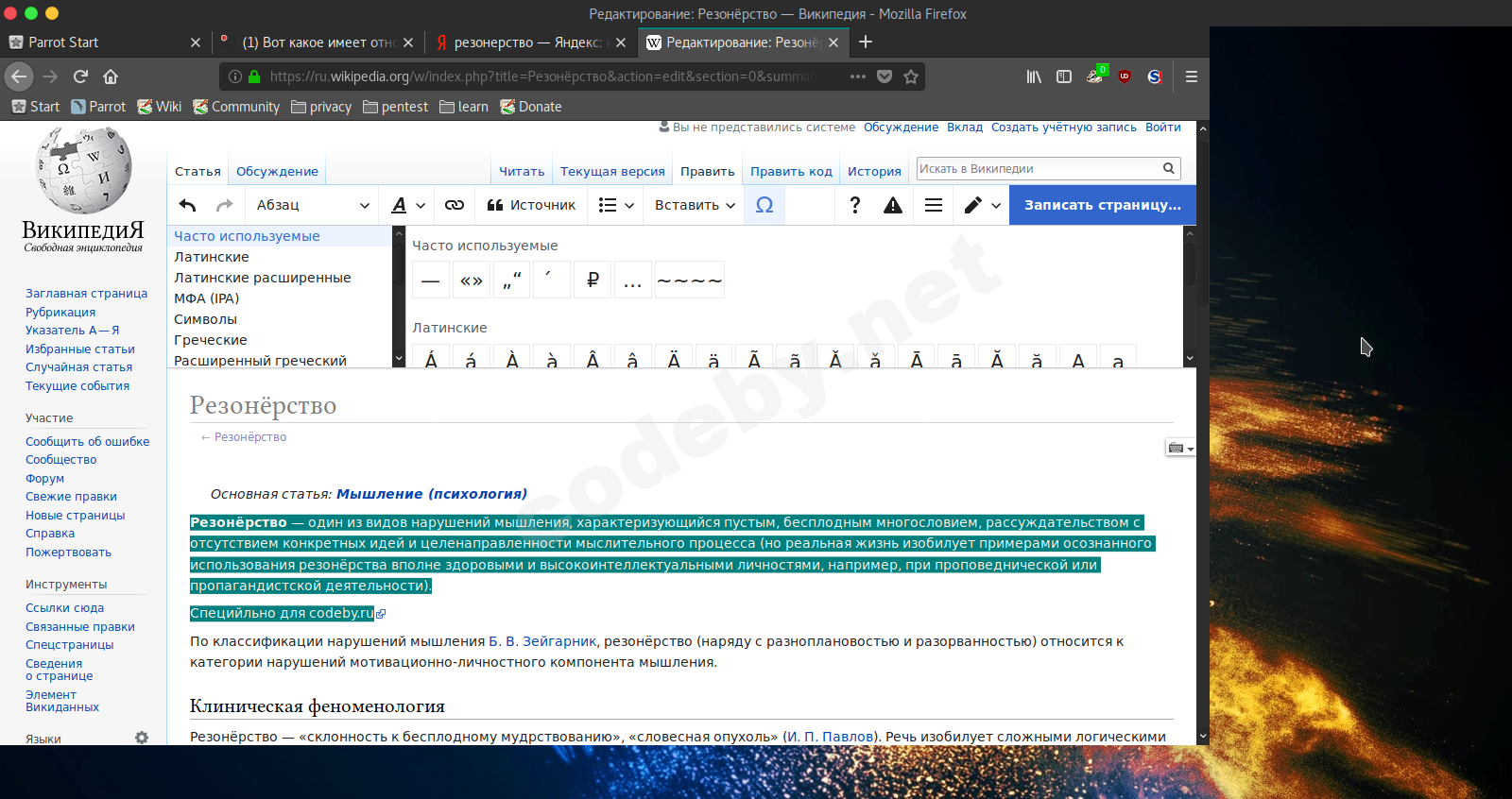Select the Символы character group
This screenshot has width=1512, height=799.
(280, 319)
